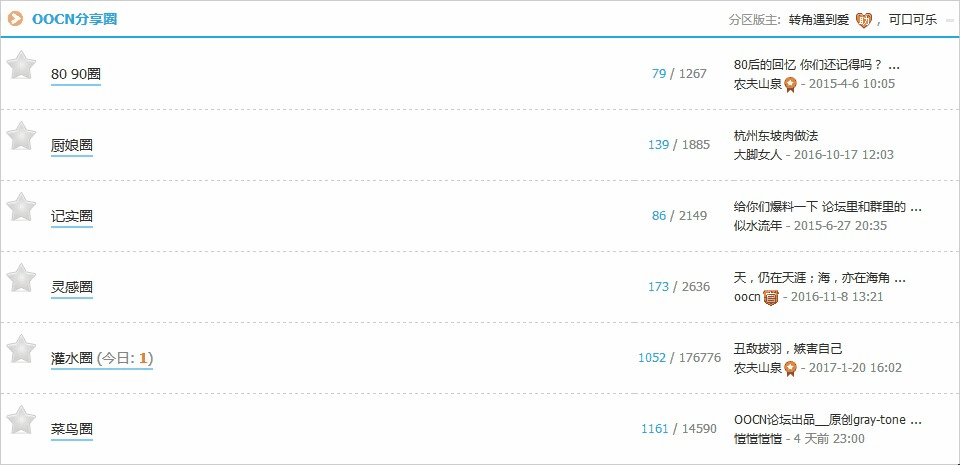View moderator profile 可口可乐
This screenshot has height=465, width=960.
(x=913, y=20)
